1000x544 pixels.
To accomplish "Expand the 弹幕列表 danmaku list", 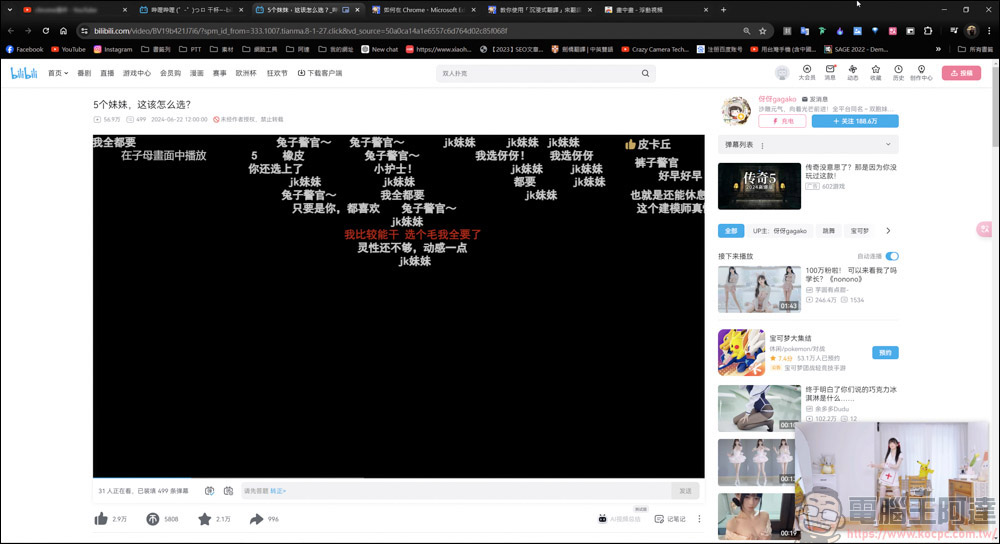I will pyautogui.click(x=888, y=145).
